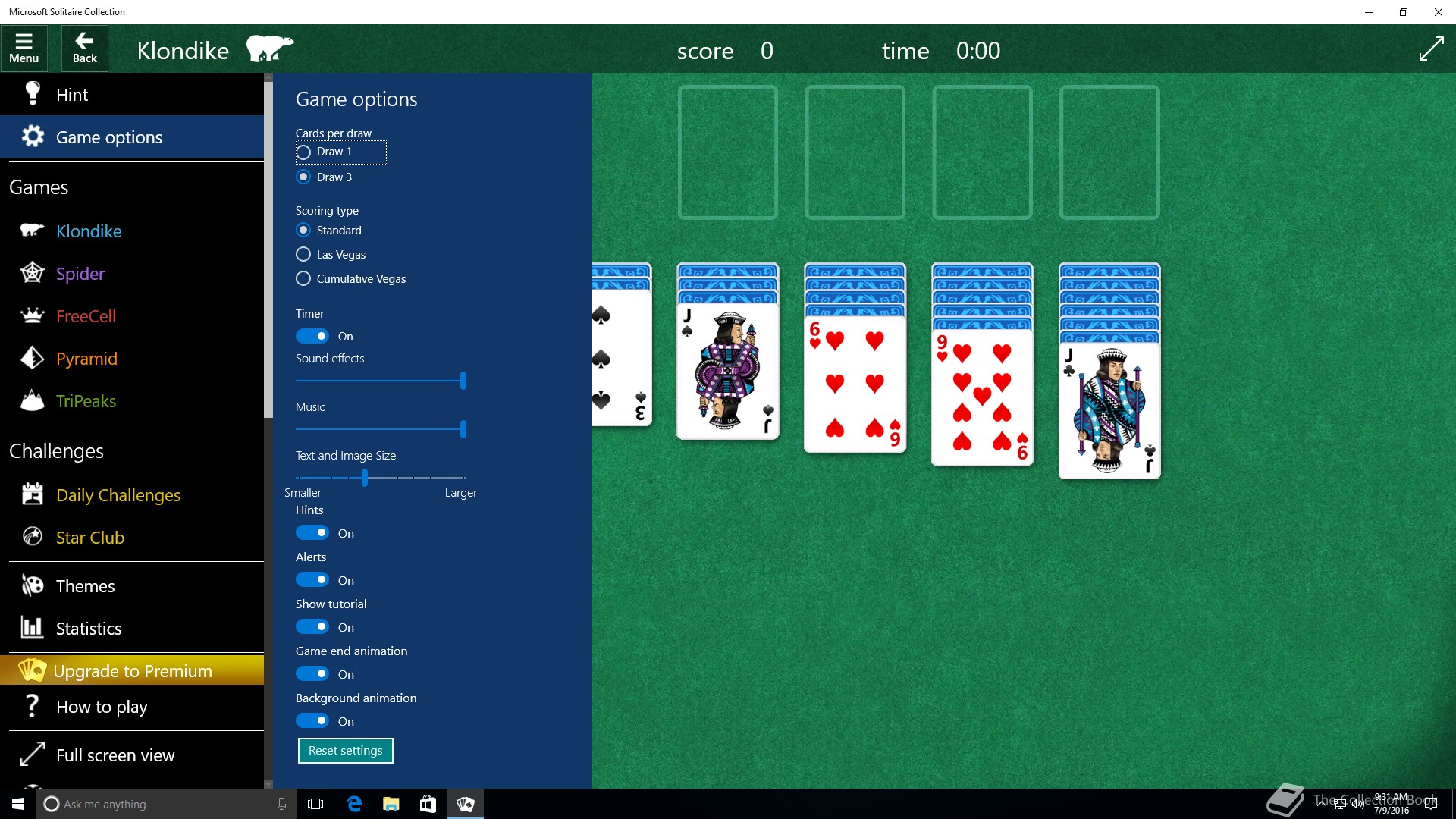Choose Standard scoring type
1456x819 pixels.
329,230
